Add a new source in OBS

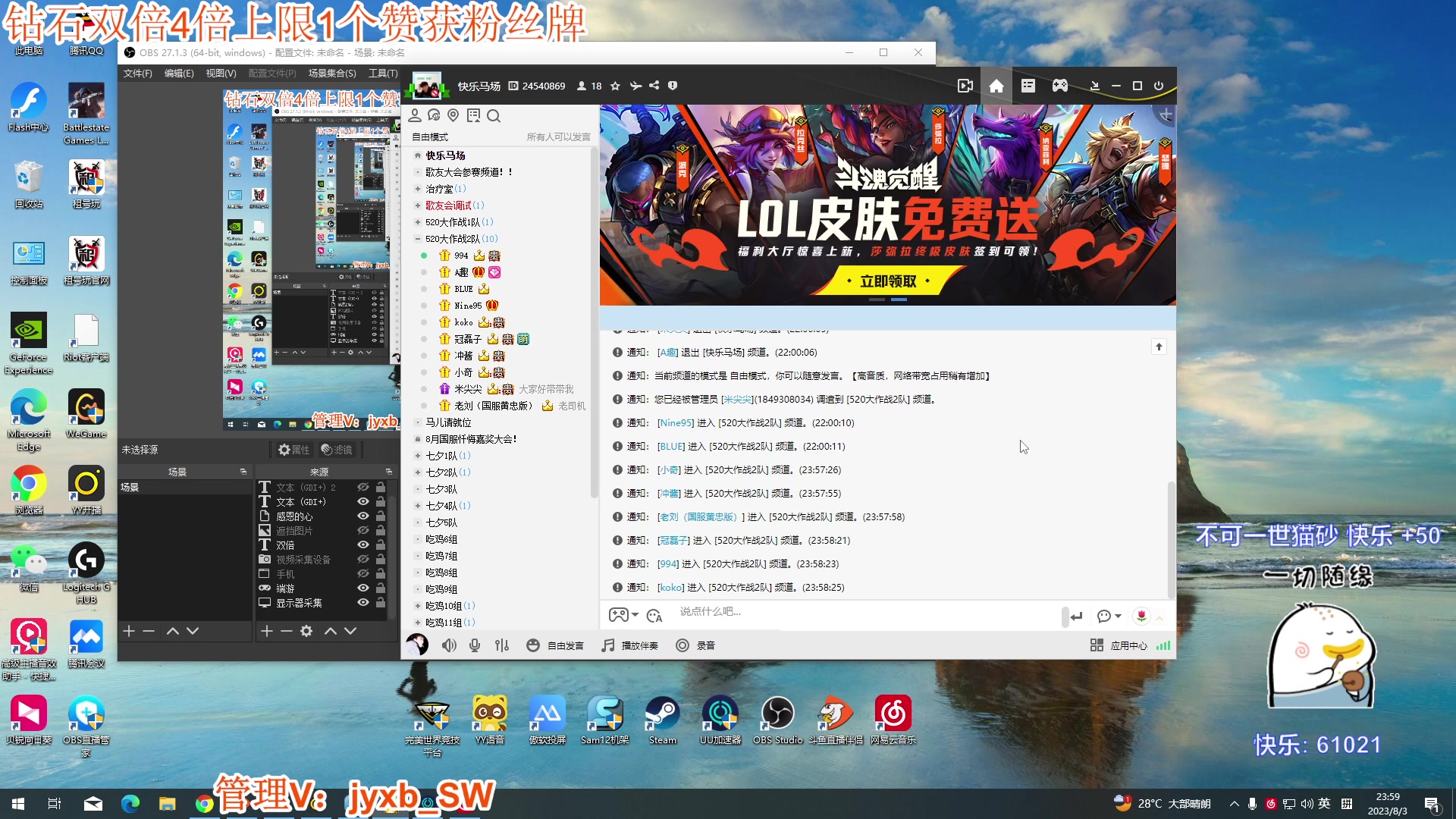tap(267, 631)
